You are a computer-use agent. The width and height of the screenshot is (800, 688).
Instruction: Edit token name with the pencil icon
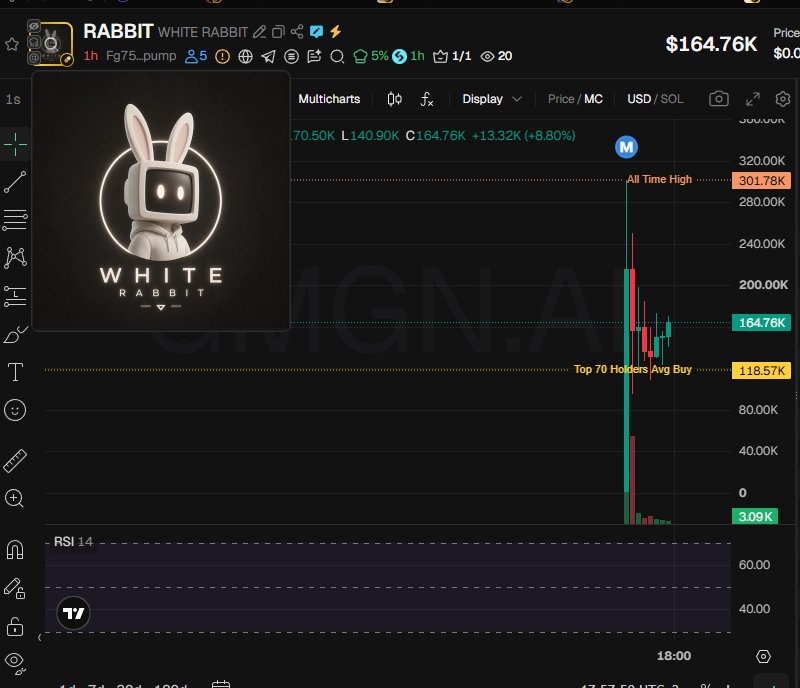tap(259, 32)
